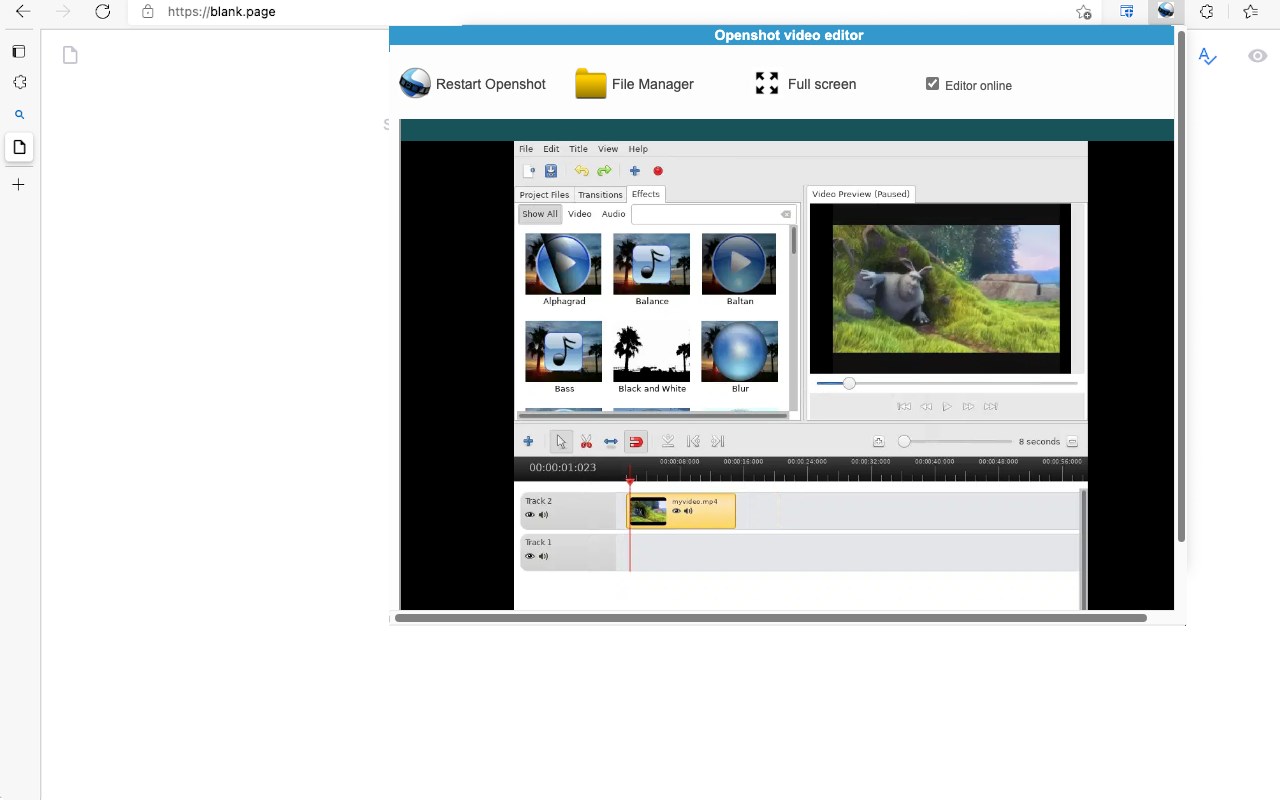Select the Blur effect thumbnail
The width and height of the screenshot is (1280, 800).
point(740,352)
